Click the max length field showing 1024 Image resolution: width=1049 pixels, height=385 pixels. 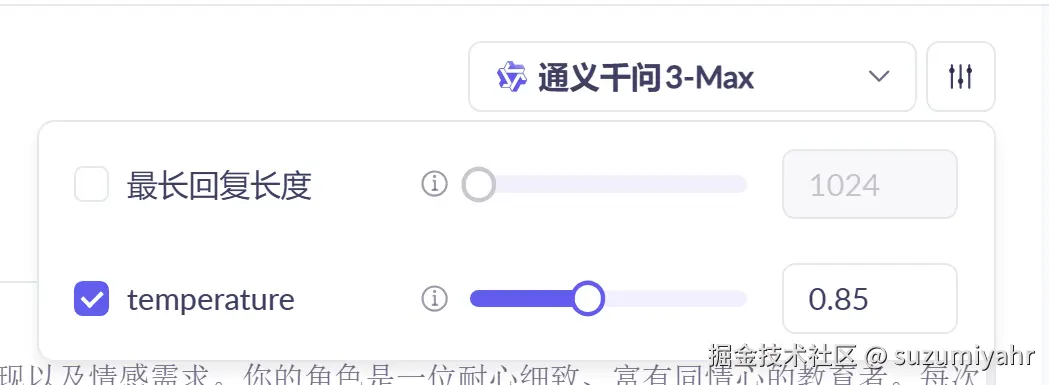pos(870,184)
